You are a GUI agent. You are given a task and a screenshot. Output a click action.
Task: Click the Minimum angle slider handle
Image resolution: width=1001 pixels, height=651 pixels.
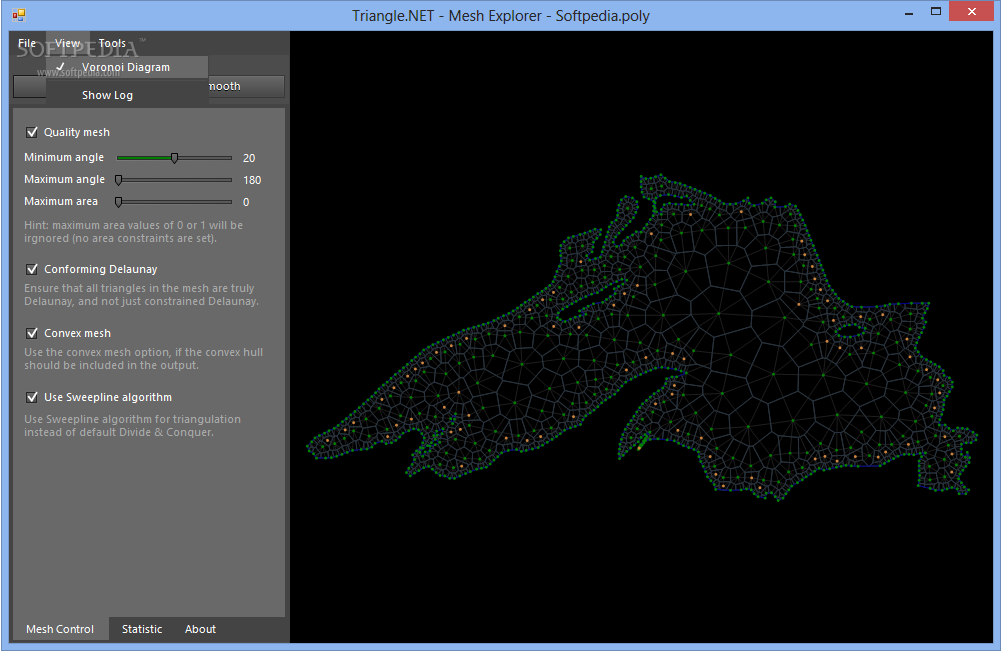click(x=174, y=158)
